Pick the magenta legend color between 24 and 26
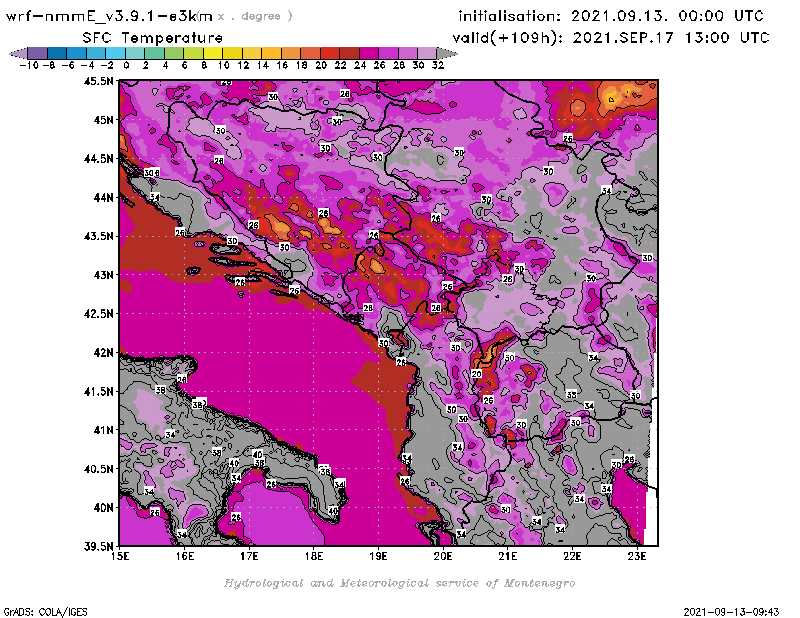Screen dimensions: 800x618 [369, 54]
